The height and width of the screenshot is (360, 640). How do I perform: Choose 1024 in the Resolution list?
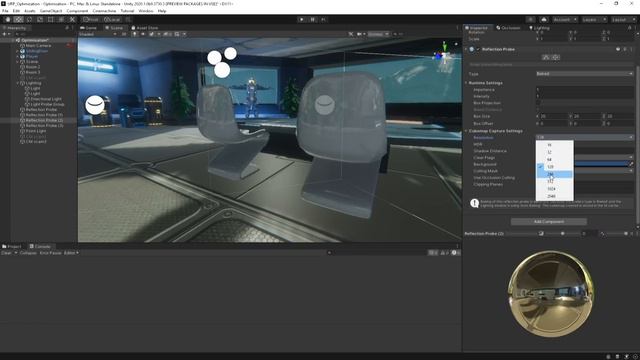click(x=555, y=189)
